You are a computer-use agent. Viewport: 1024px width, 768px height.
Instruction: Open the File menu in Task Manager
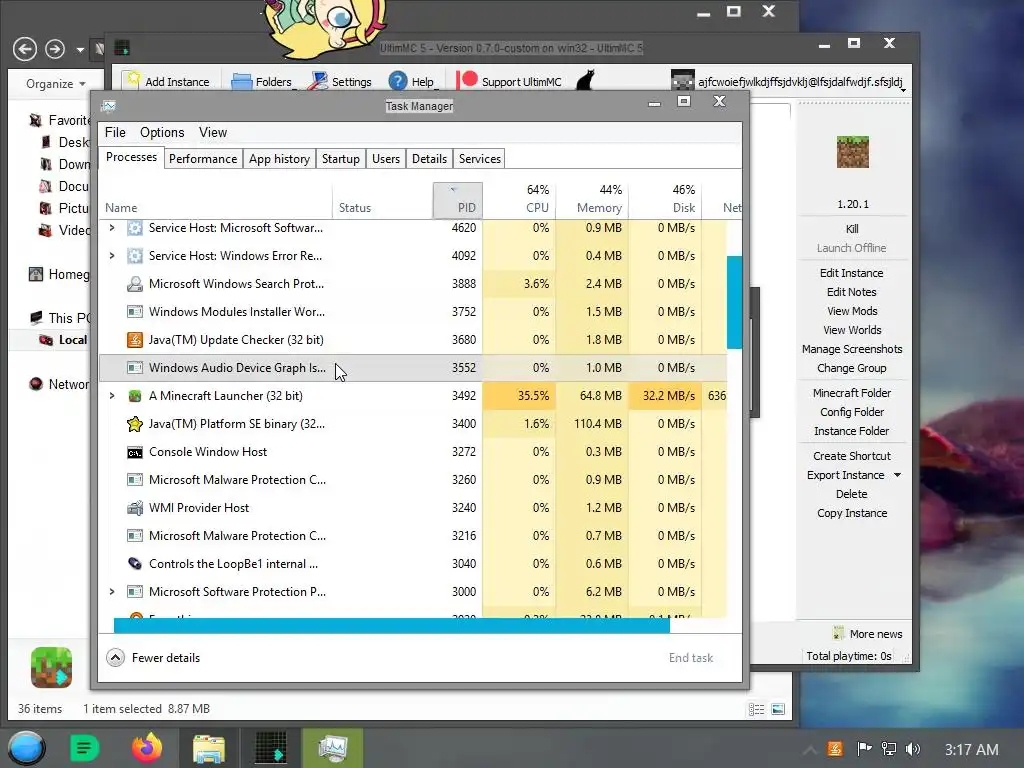pos(115,133)
